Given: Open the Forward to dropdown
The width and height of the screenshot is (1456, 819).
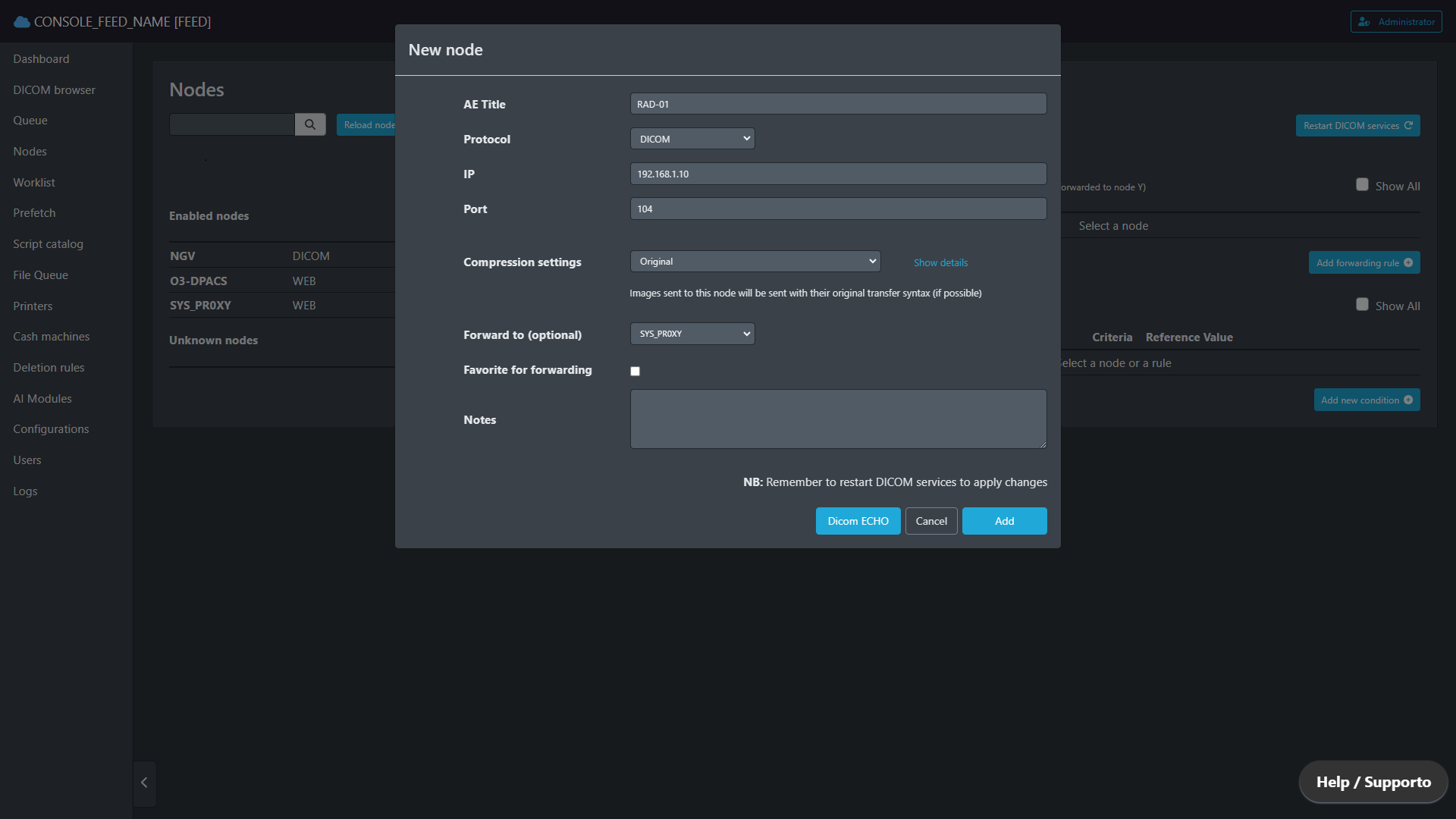Looking at the screenshot, I should pos(692,334).
